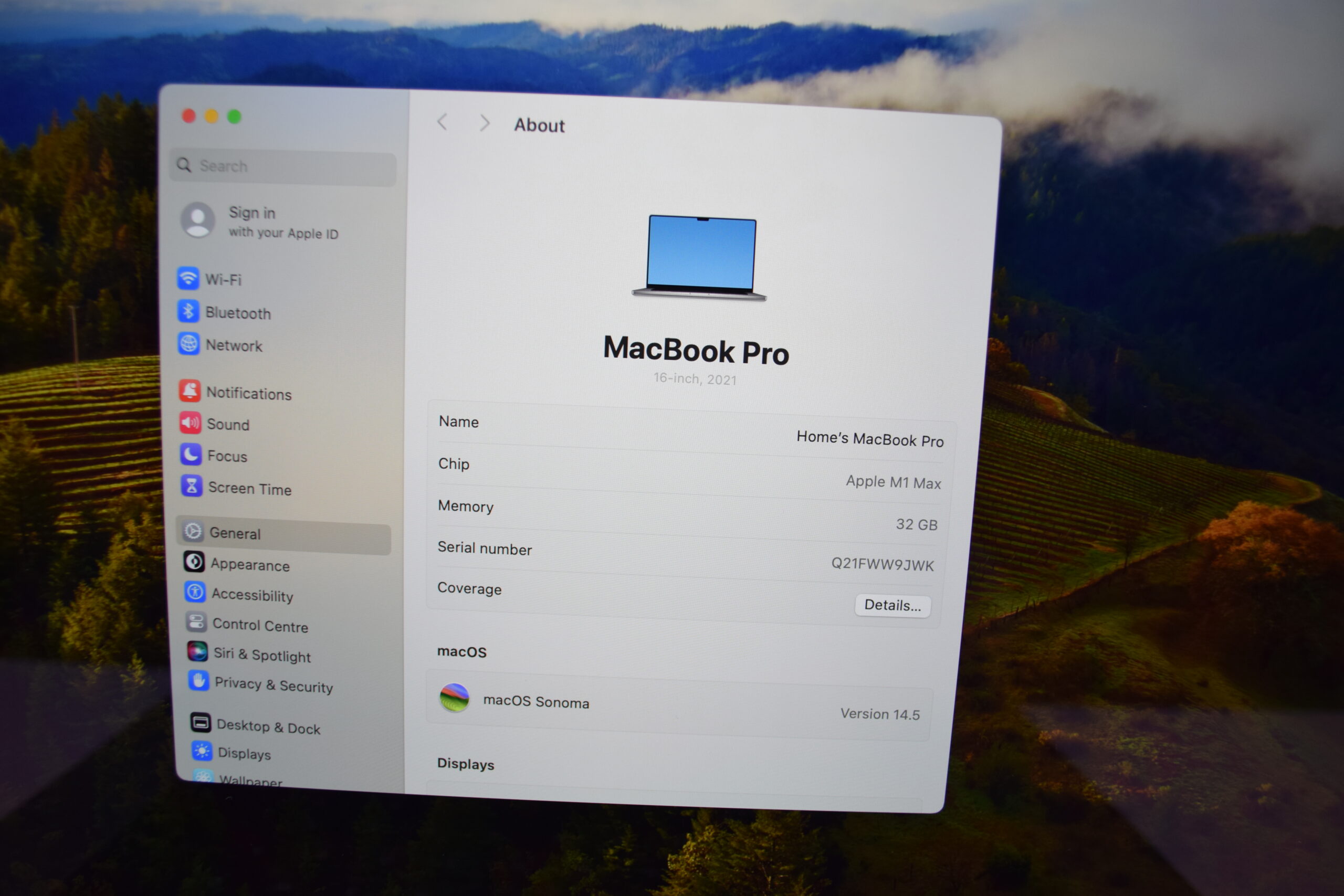Select Network label in sidebar
Viewport: 1344px width, 896px height.
coord(234,346)
